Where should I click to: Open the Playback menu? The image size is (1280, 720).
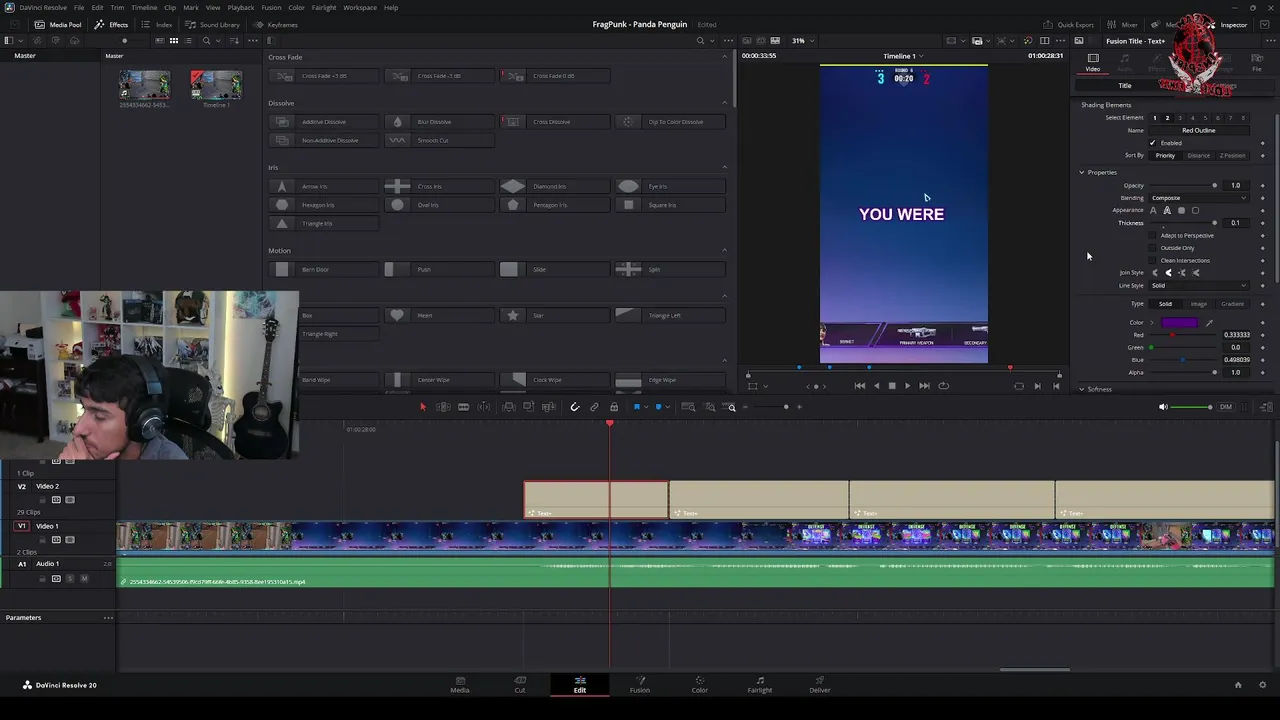click(240, 7)
